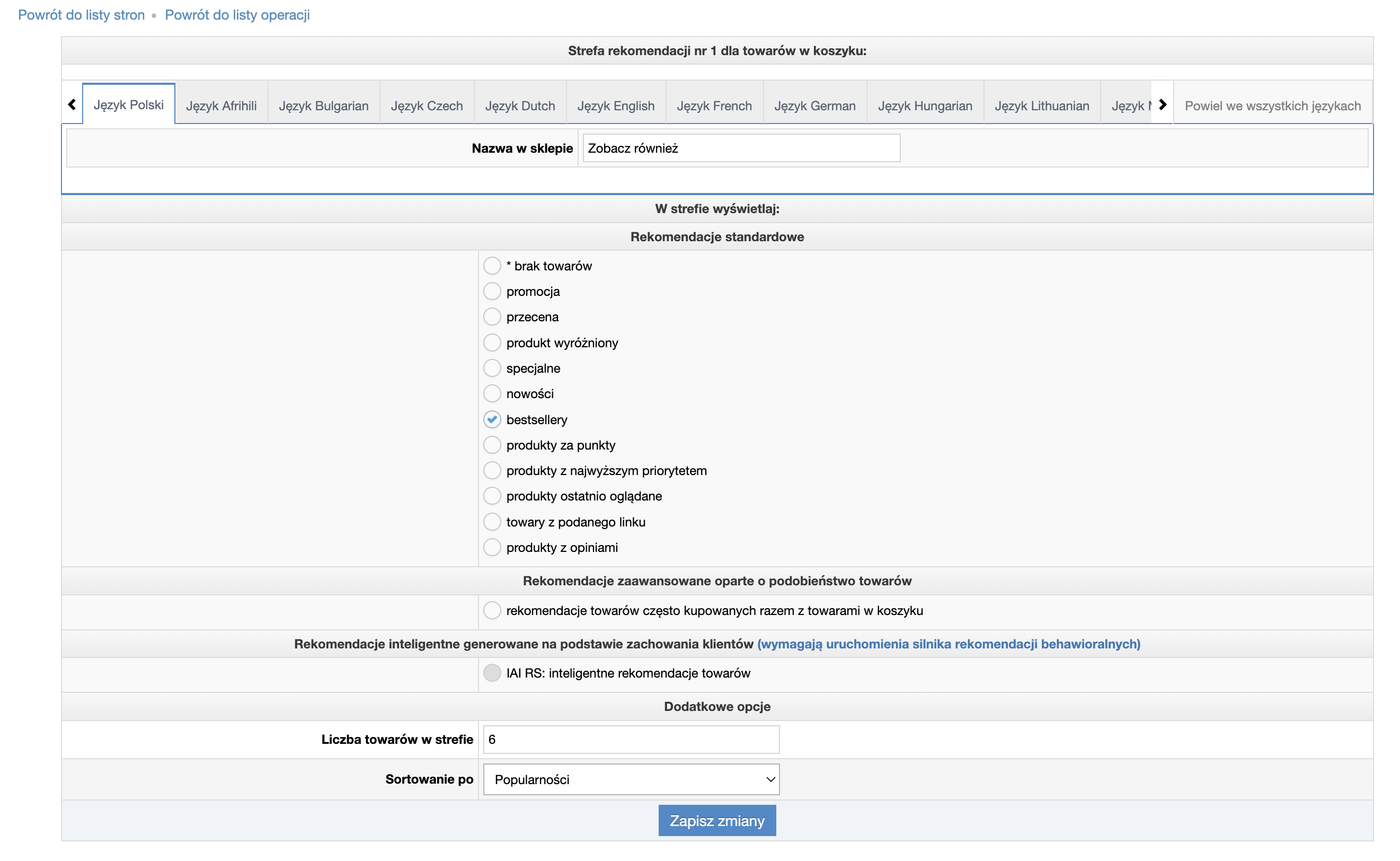This screenshot has height=861, width=1400.
Task: Focus the 'Liczba towarów w strefie' field
Action: (631, 739)
